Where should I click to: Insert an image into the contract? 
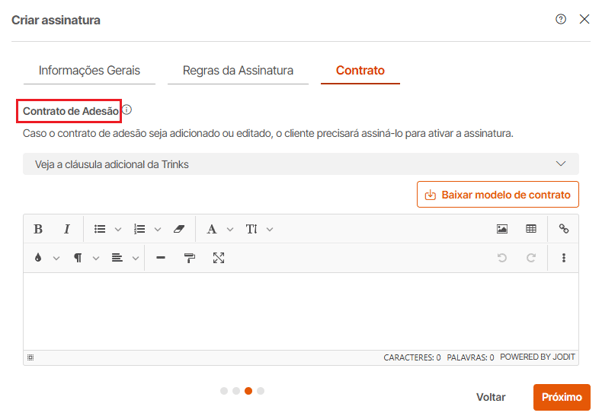point(502,229)
